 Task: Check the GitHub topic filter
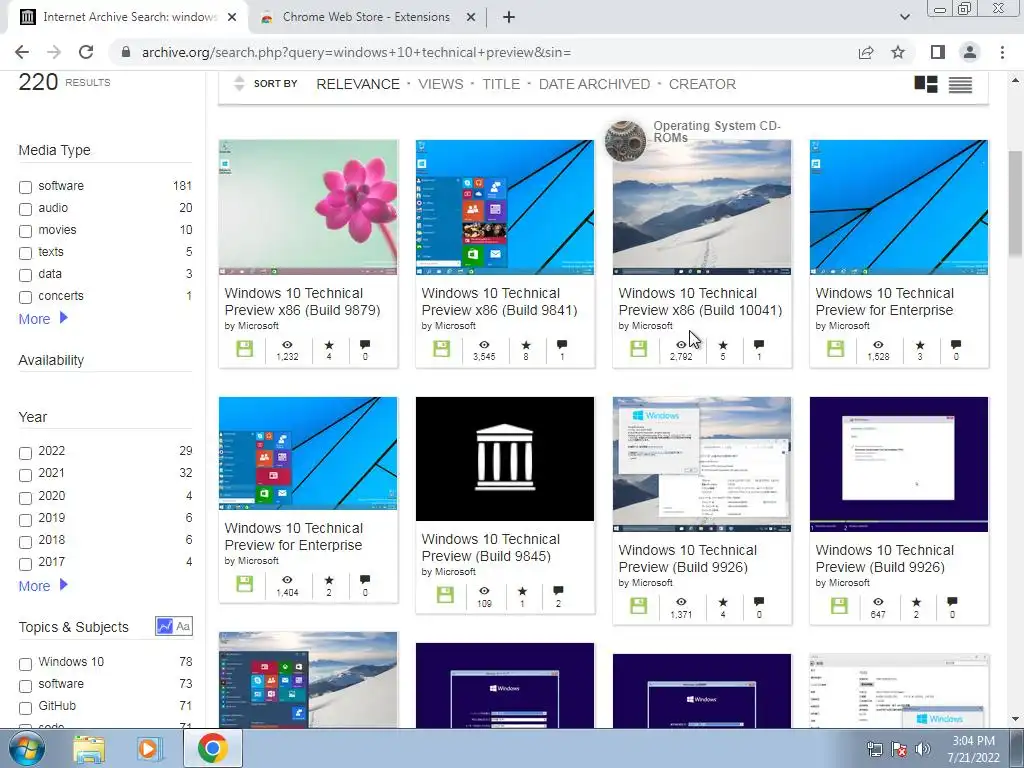[25, 708]
